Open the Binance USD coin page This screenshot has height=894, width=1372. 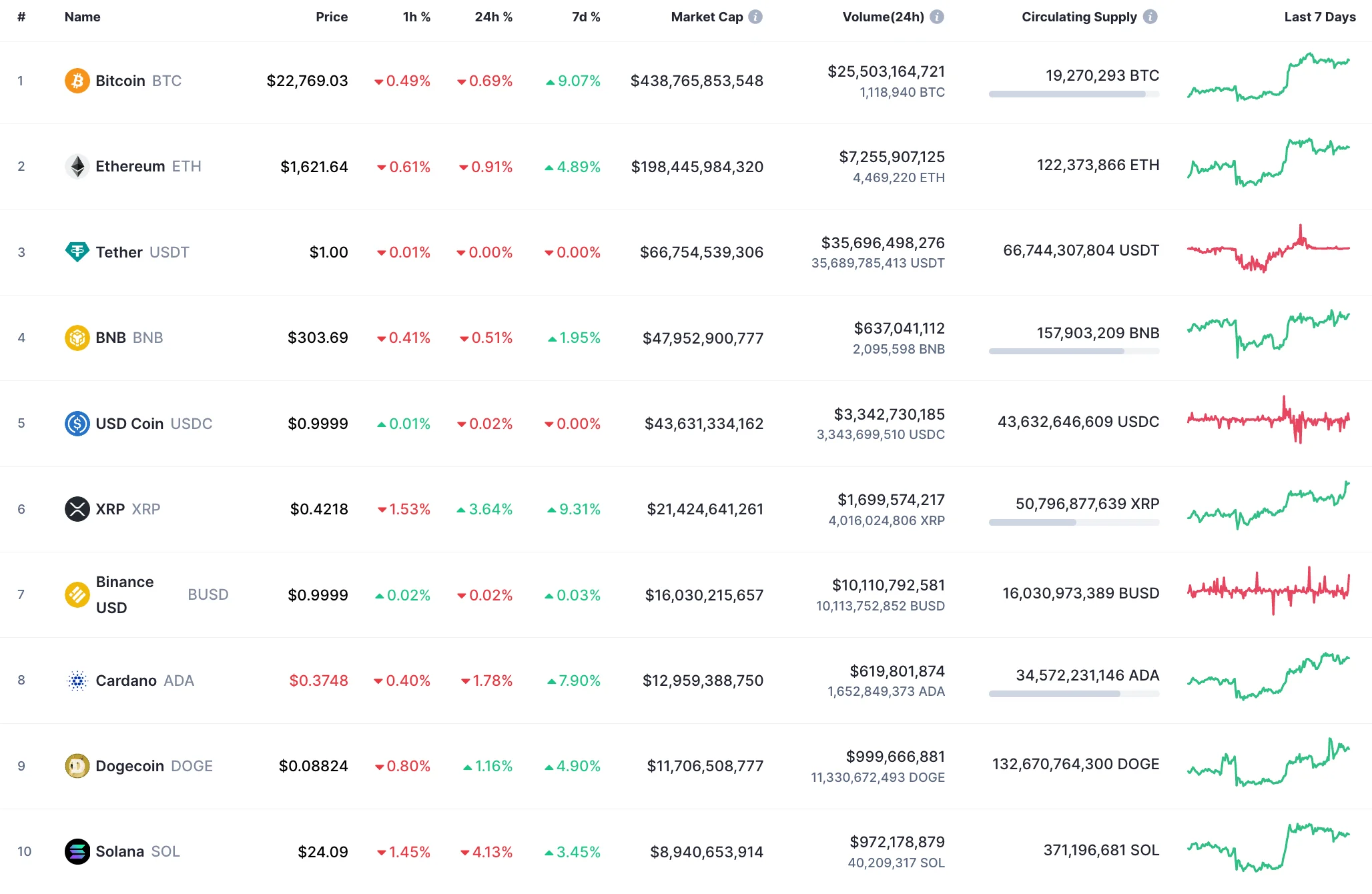(x=125, y=594)
